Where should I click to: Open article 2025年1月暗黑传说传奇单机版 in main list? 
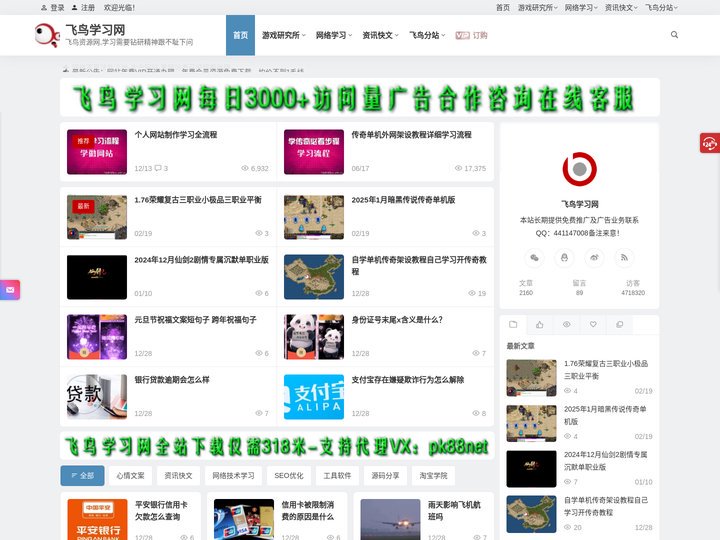pyautogui.click(x=403, y=200)
